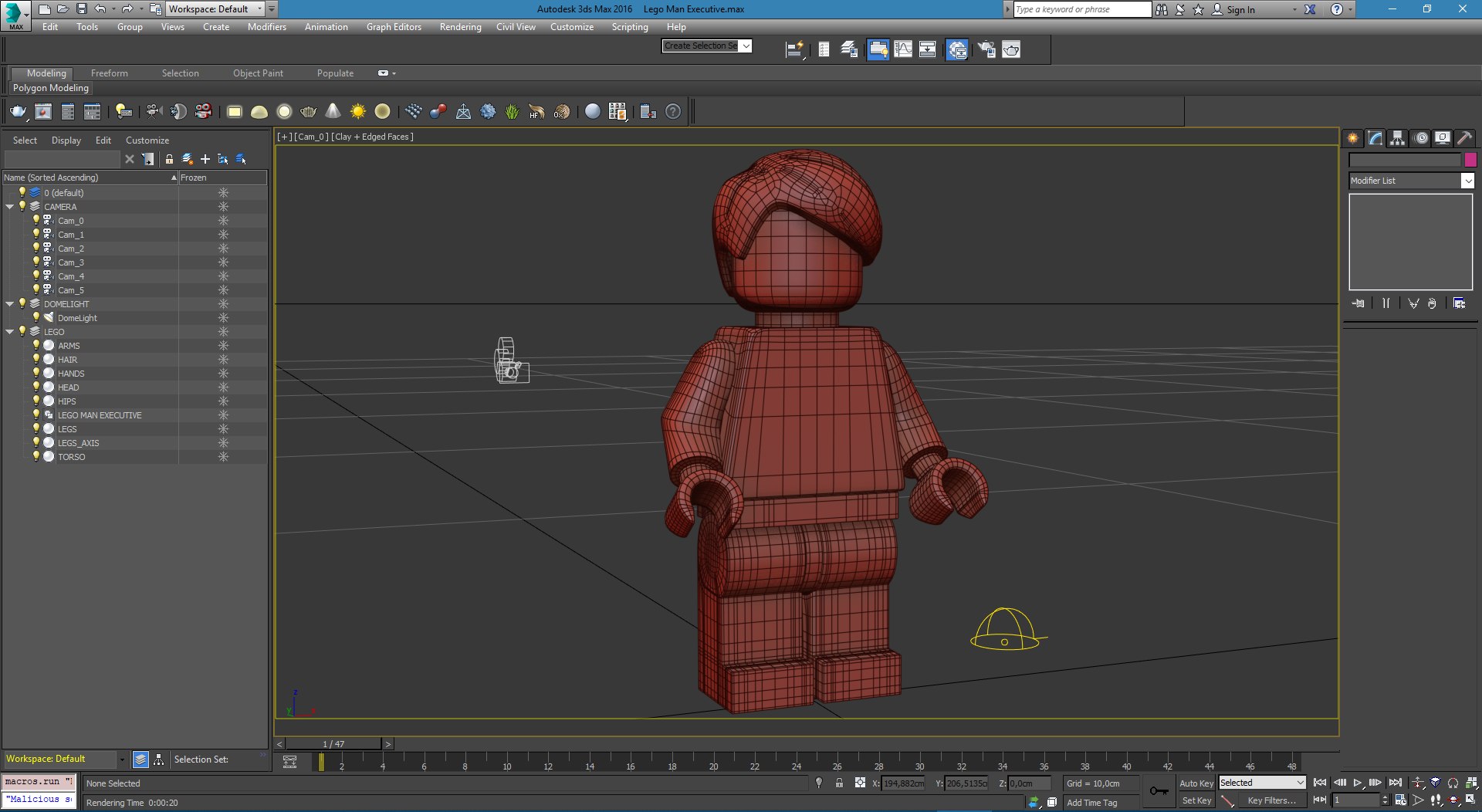Click the Add plus icon in scene explorer
1482x812 pixels.
205,159
